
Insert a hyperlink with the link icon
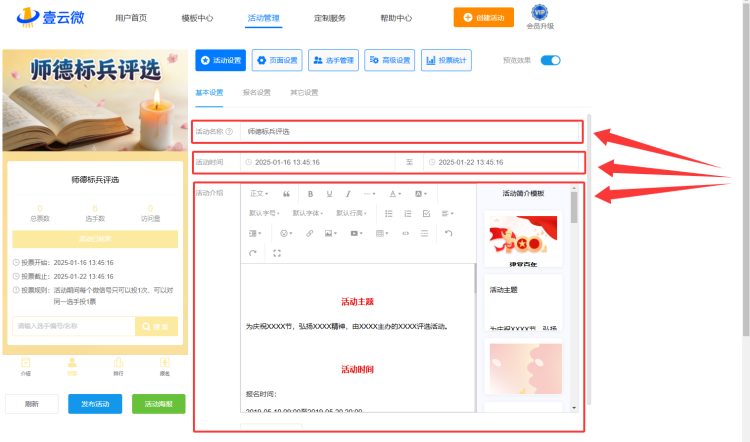click(x=309, y=233)
